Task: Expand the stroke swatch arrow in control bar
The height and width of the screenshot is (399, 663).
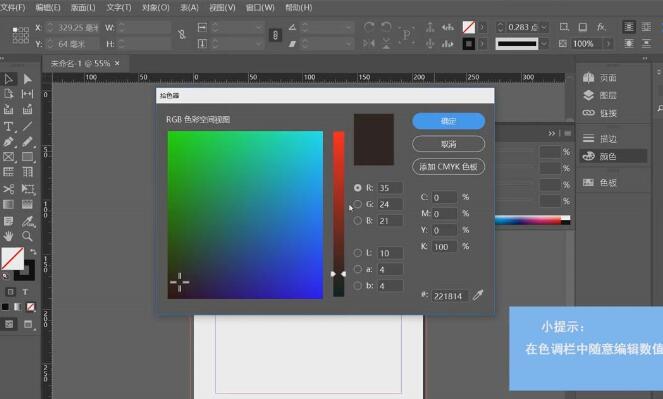Action: (x=482, y=44)
